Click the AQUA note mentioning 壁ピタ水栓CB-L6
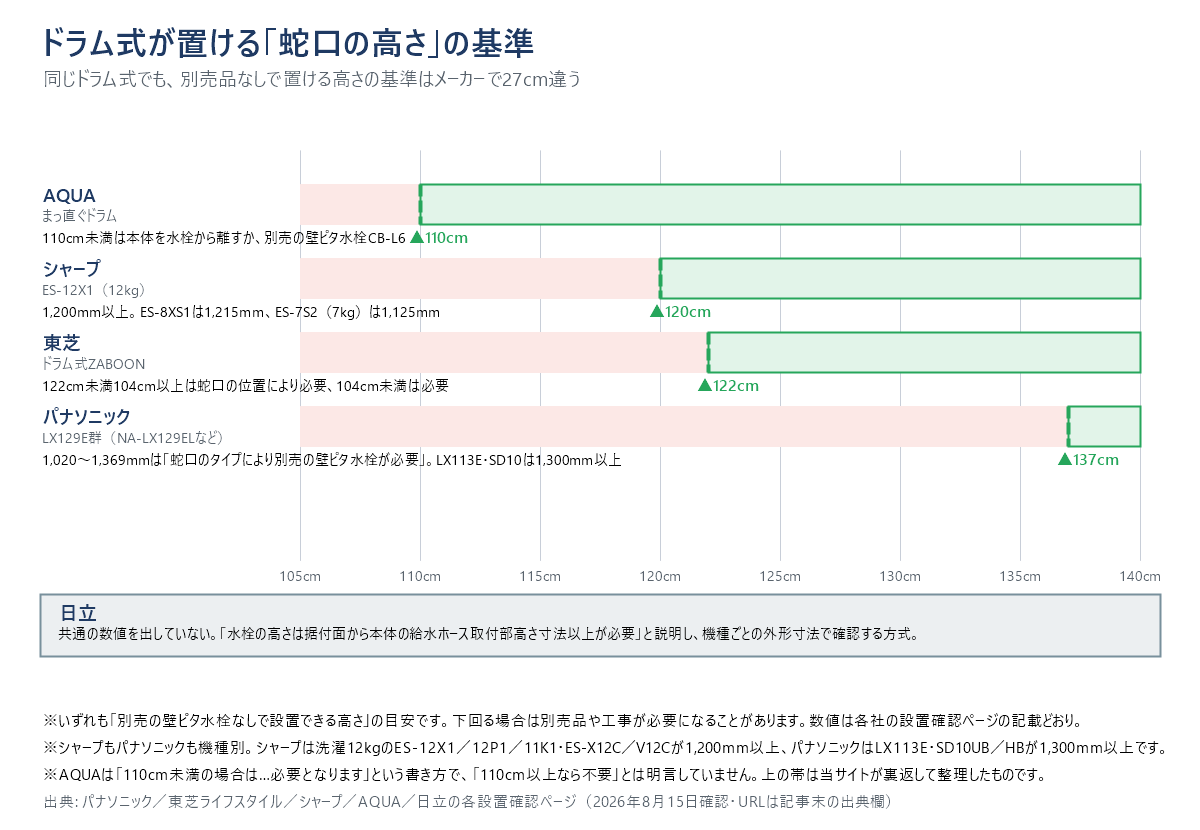The height and width of the screenshot is (830, 1200). (224, 238)
